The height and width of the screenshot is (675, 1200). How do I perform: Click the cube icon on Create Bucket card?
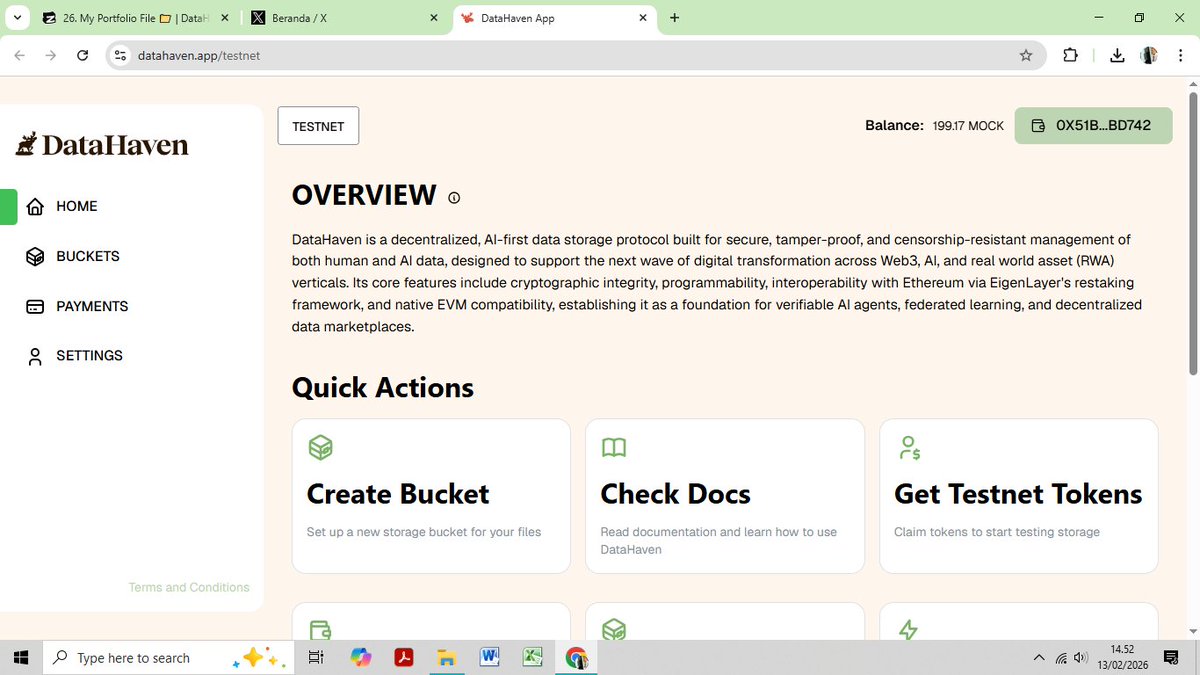(320, 448)
